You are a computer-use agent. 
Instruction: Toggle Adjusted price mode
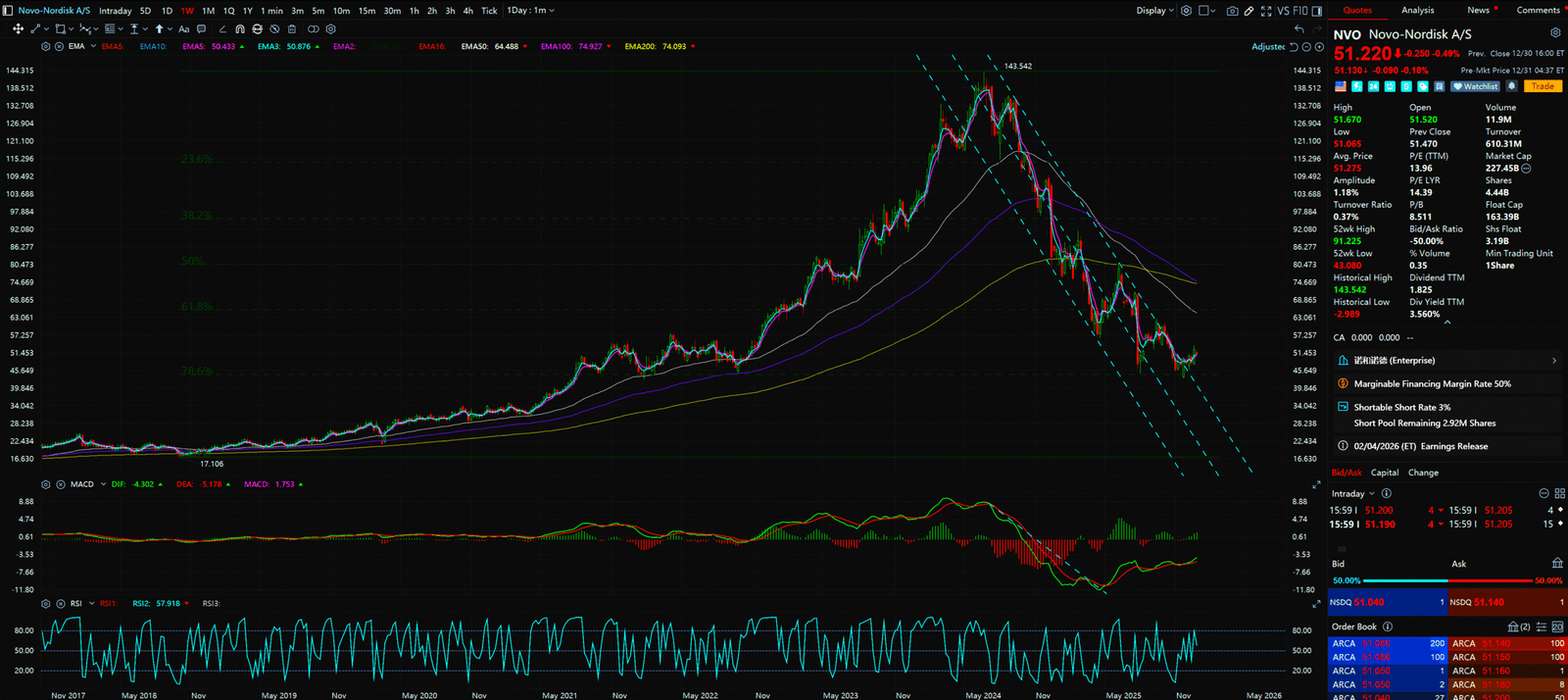pyautogui.click(x=1268, y=47)
